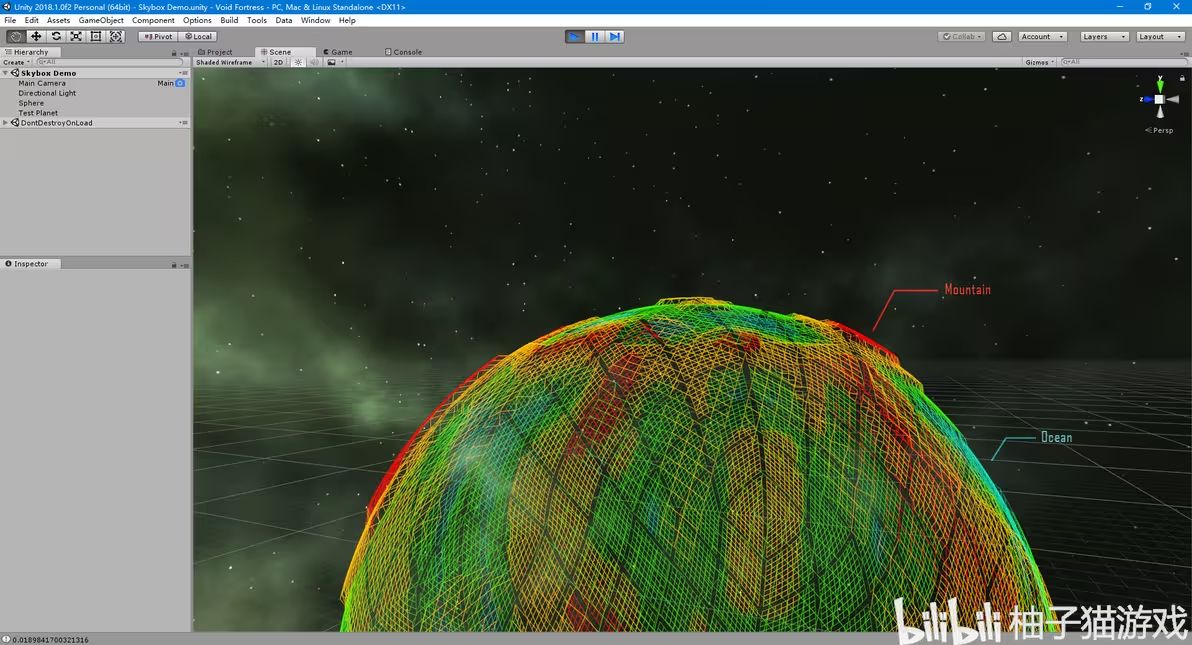The height and width of the screenshot is (645, 1192).
Task: Select the Move tool
Action: point(36,37)
